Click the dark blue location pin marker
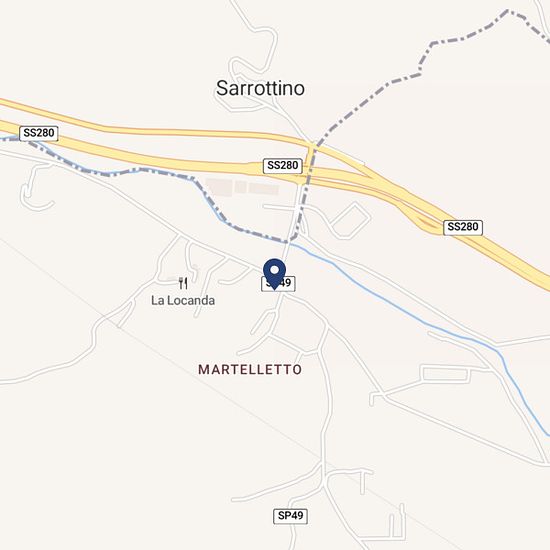The height and width of the screenshot is (550, 550). coord(274,274)
